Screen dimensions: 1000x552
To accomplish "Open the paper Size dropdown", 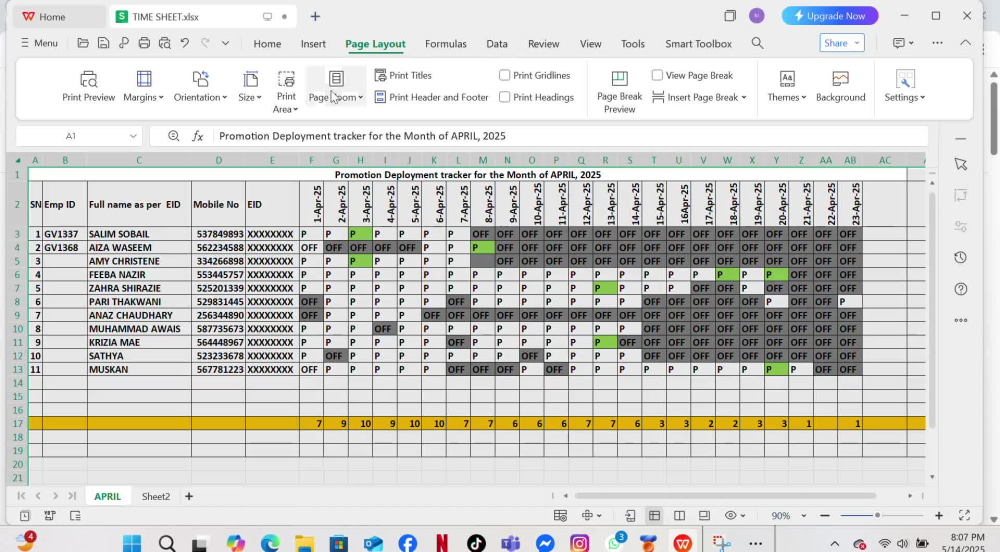I will [x=250, y=86].
